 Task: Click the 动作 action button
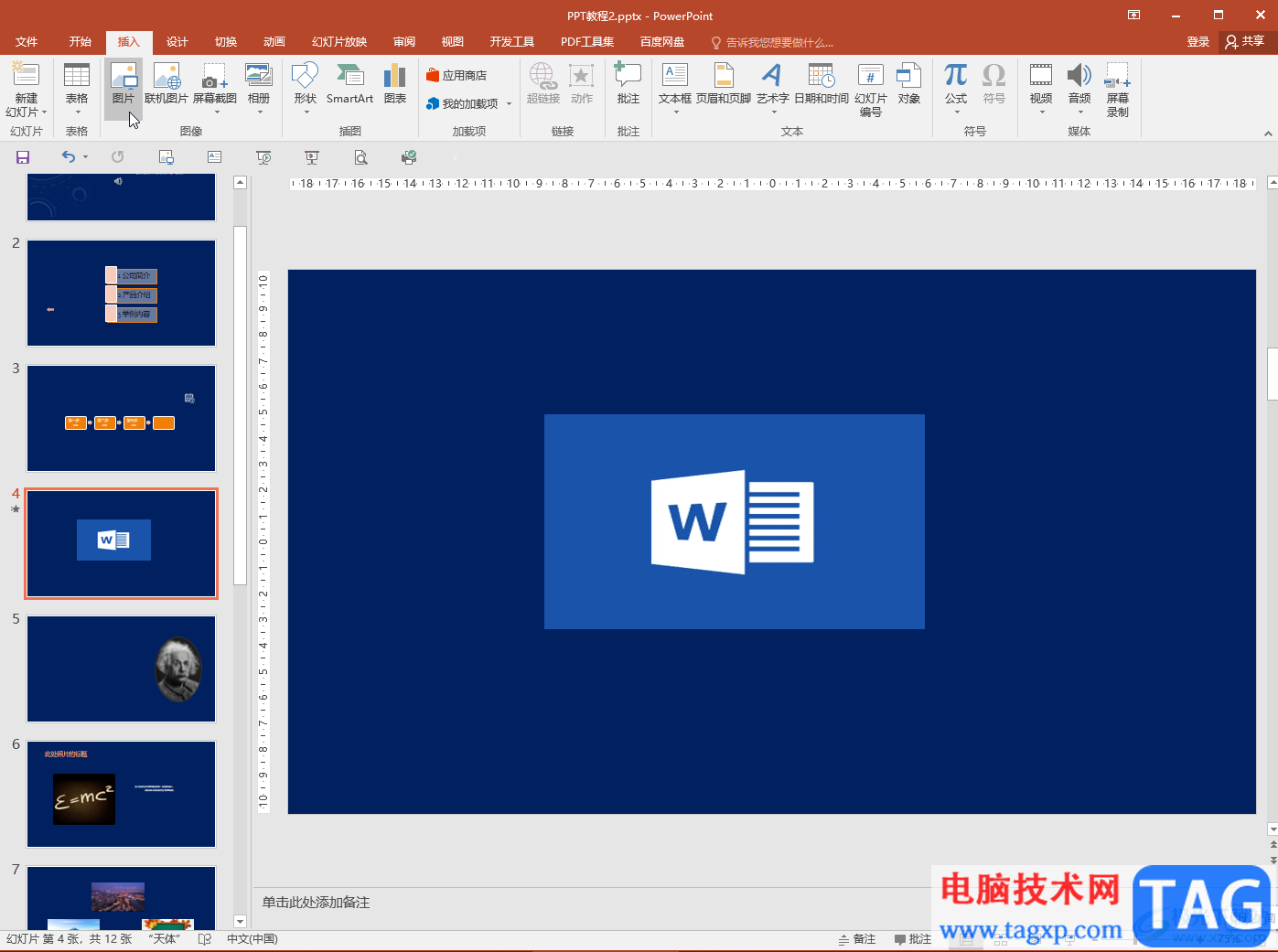(x=582, y=84)
